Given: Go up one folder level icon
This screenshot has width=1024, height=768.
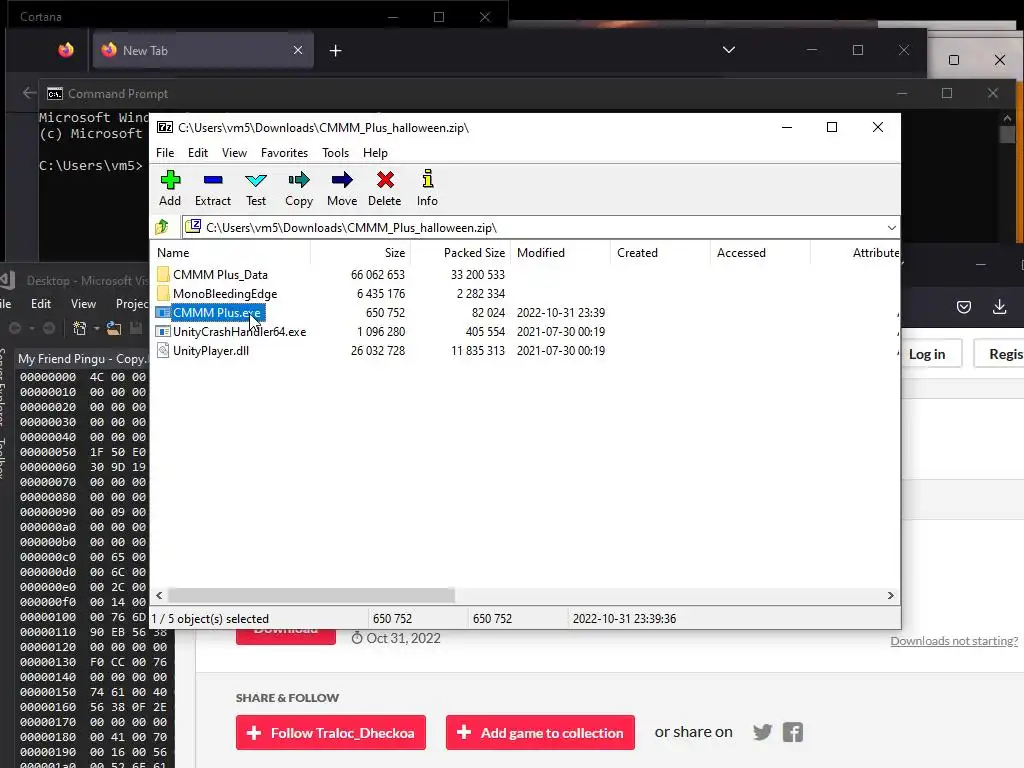Looking at the screenshot, I should 163,227.
